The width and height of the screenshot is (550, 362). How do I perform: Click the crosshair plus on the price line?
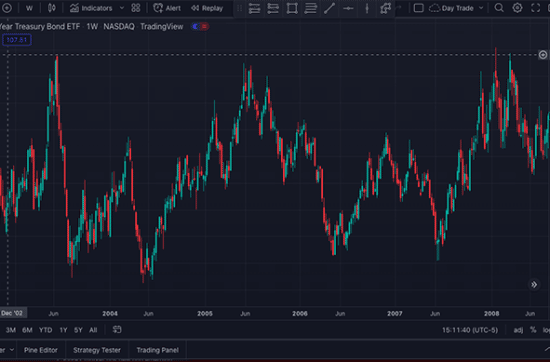coord(543,55)
